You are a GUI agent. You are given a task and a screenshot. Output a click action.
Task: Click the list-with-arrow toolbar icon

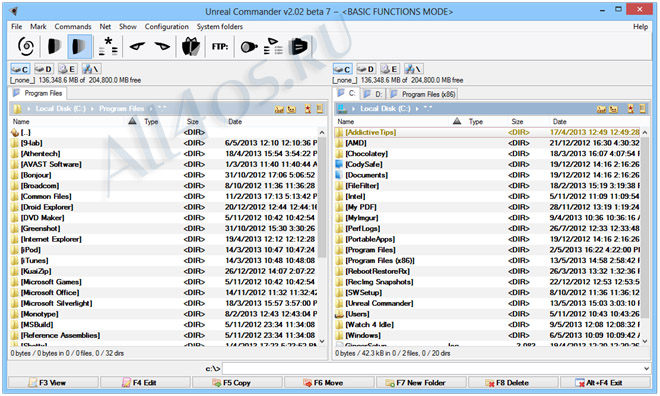pyautogui.click(x=273, y=46)
